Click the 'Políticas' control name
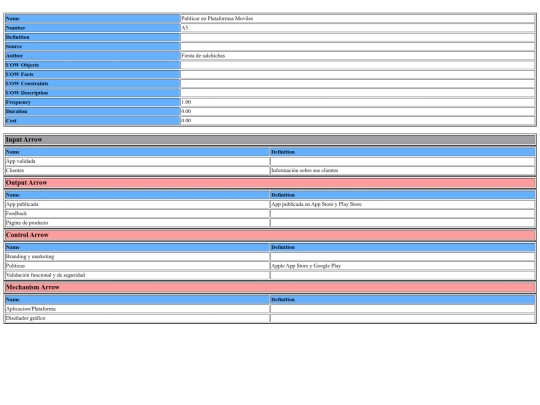 point(137,266)
